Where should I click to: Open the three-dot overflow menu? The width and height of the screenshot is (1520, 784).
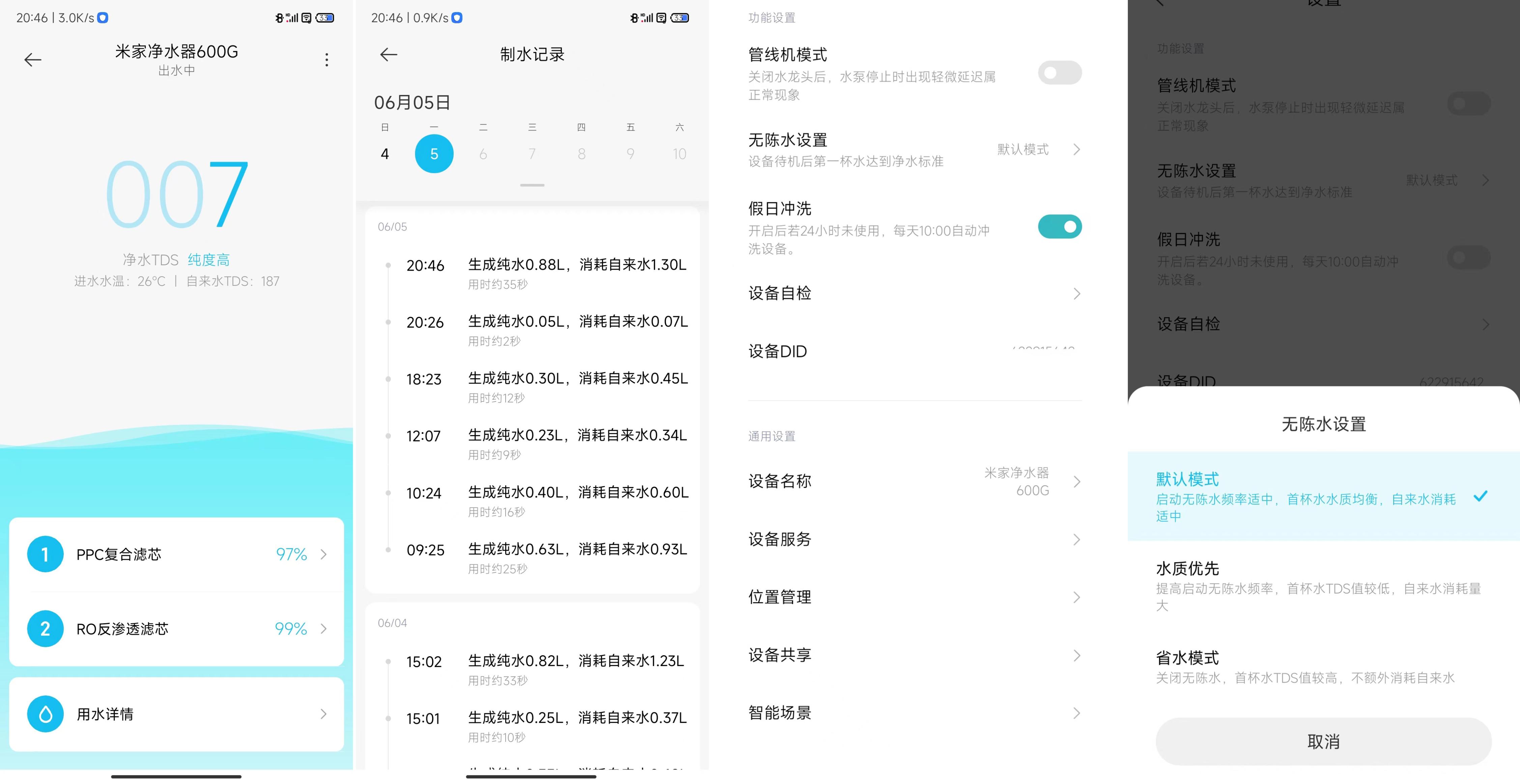click(x=326, y=60)
